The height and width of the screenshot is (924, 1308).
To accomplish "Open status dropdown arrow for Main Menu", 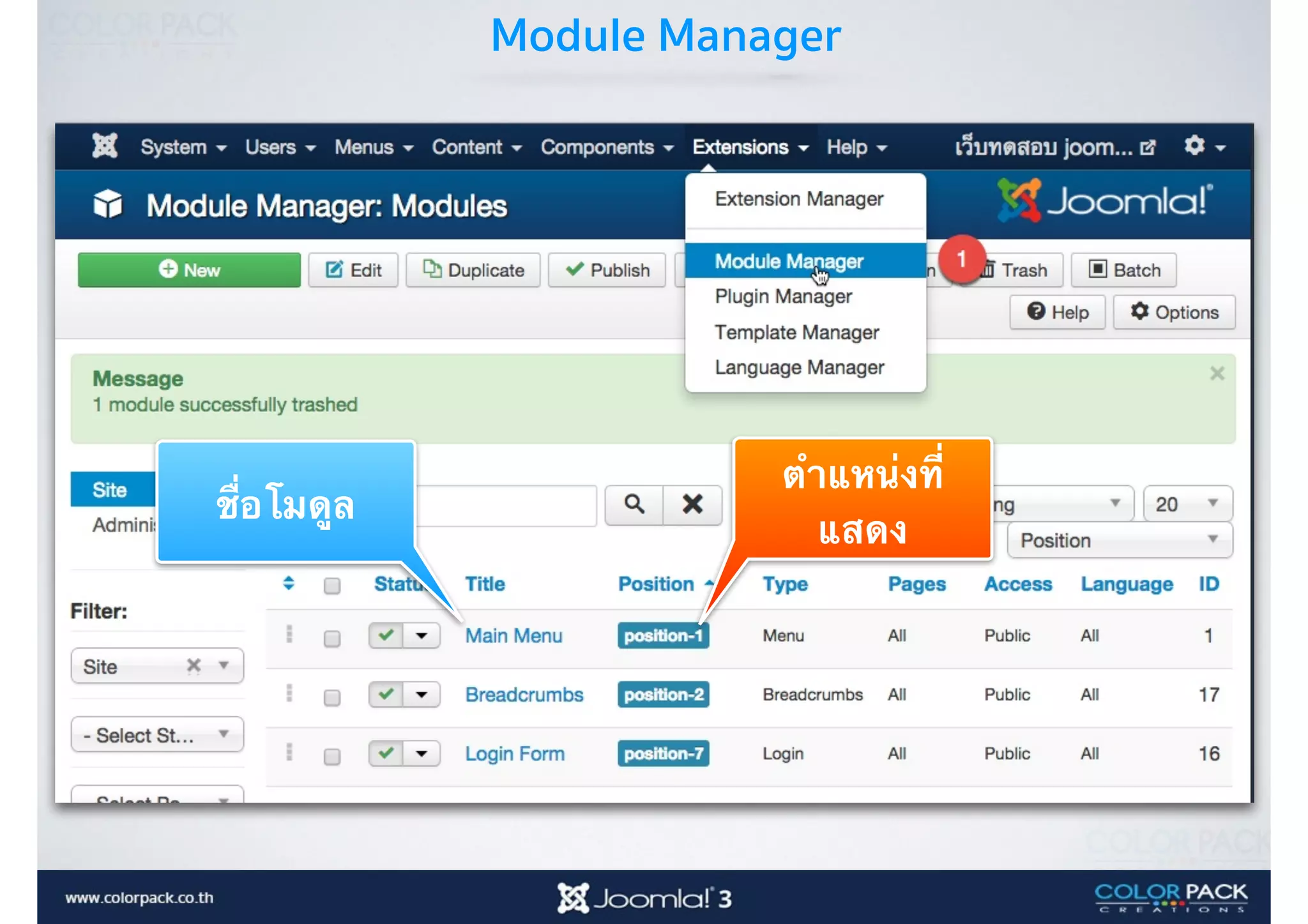I will point(422,635).
